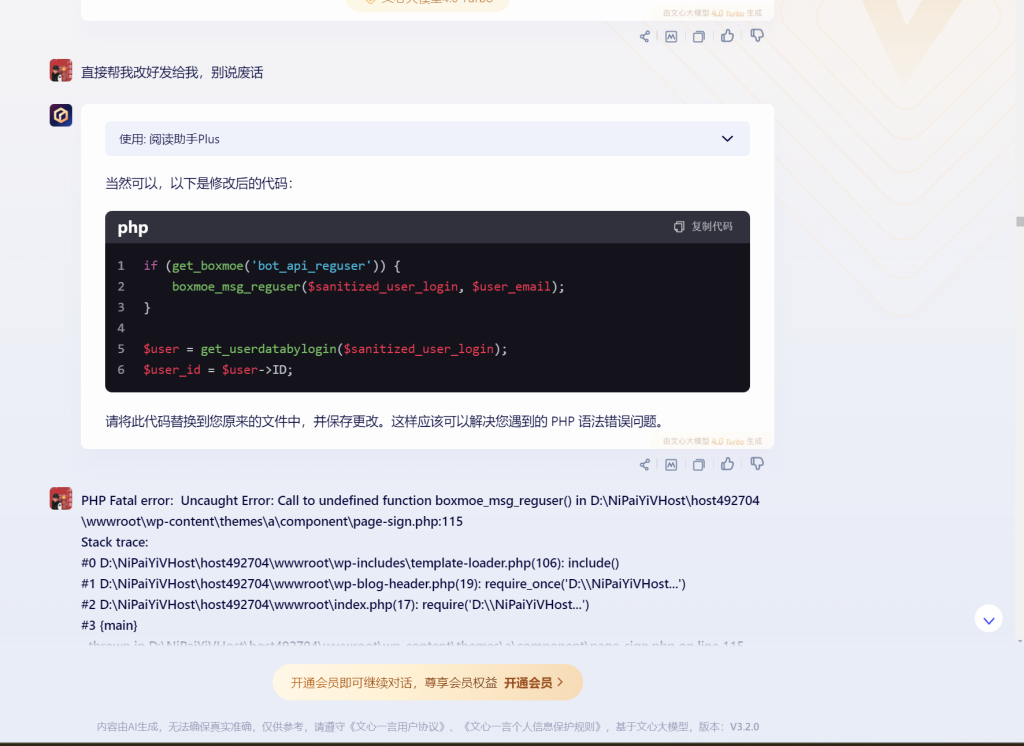
Task: Click stack trace line '#2' index.php(17)
Action: [x=335, y=605]
